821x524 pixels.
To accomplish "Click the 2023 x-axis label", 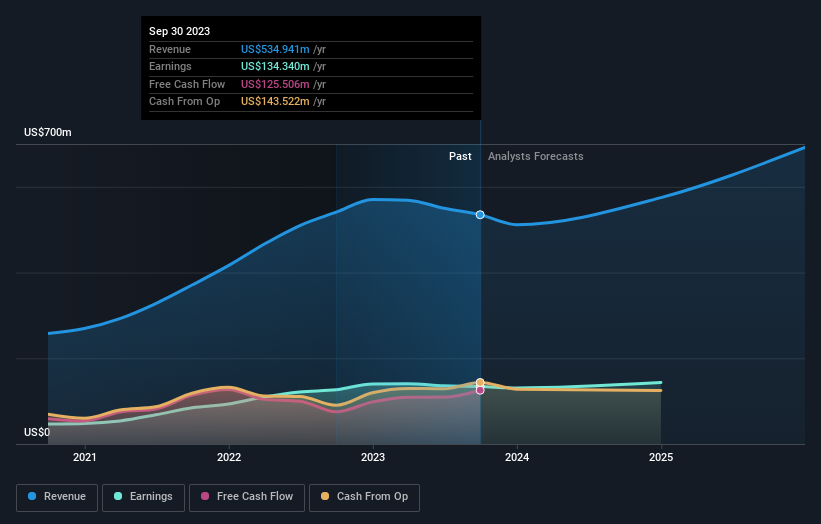I will click(373, 458).
